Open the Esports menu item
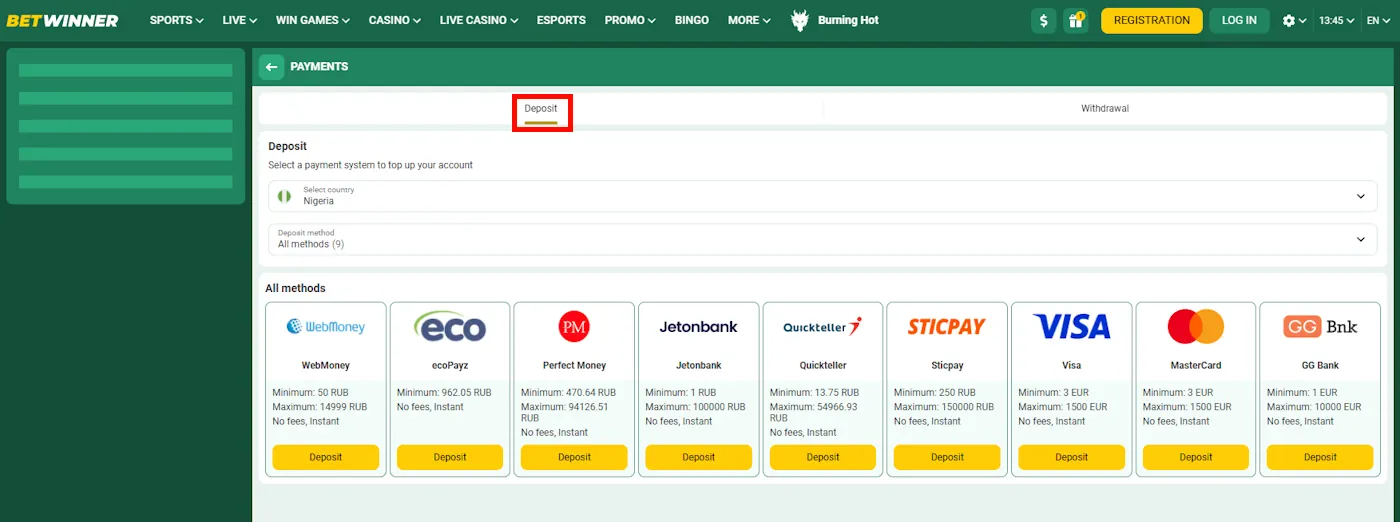Viewport: 1400px width, 522px height. point(561,20)
